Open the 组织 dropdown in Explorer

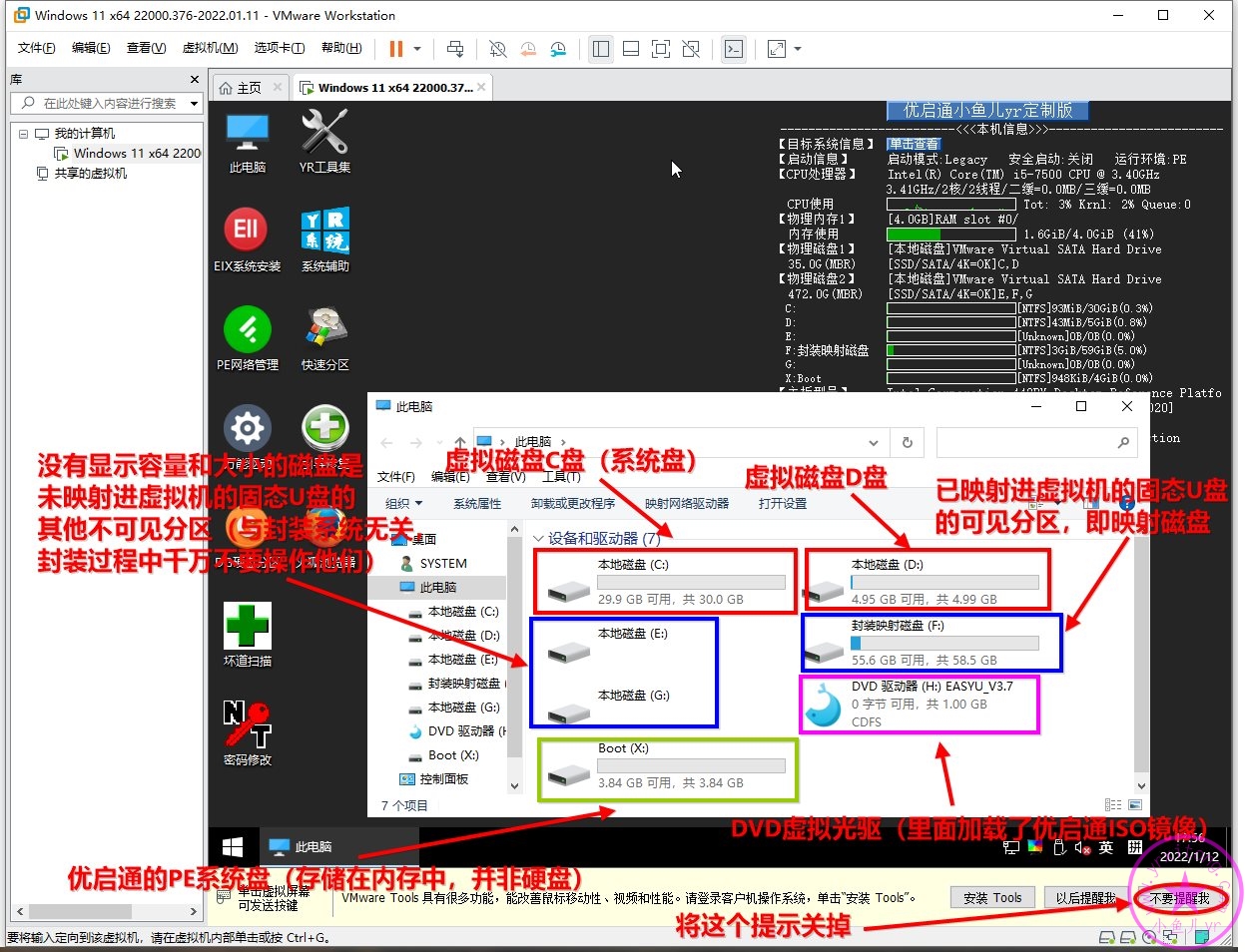(x=404, y=504)
